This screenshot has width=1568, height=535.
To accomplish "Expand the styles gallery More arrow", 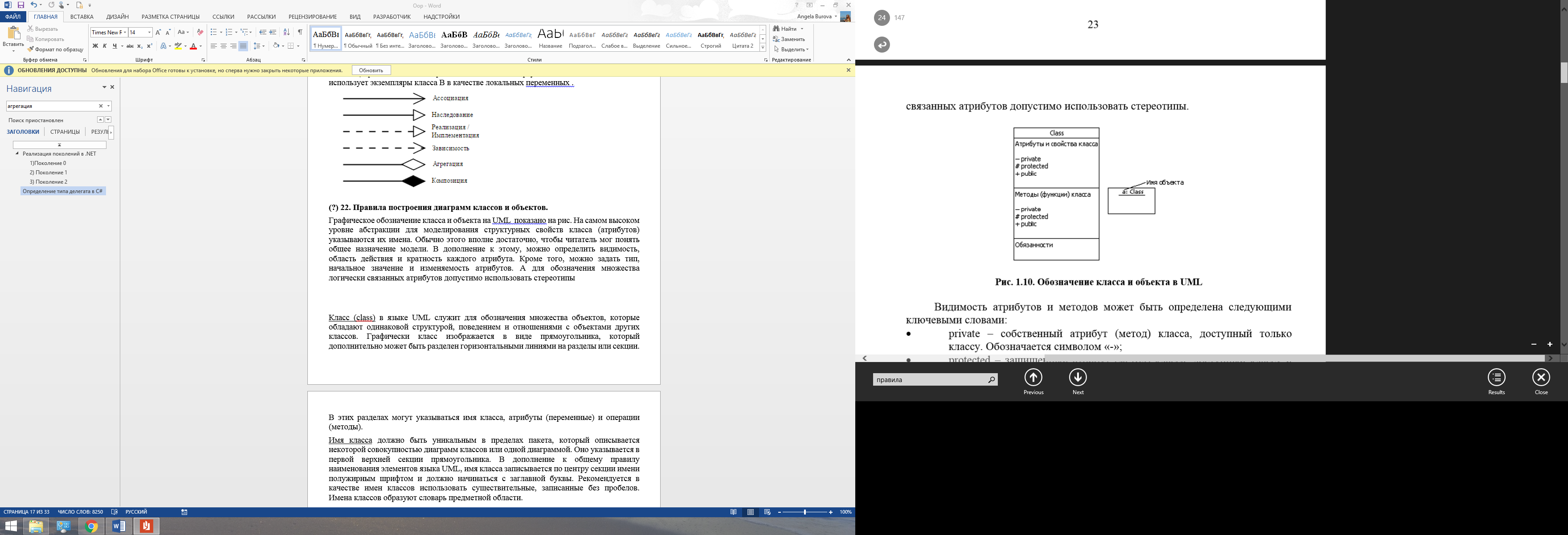I will click(763, 48).
